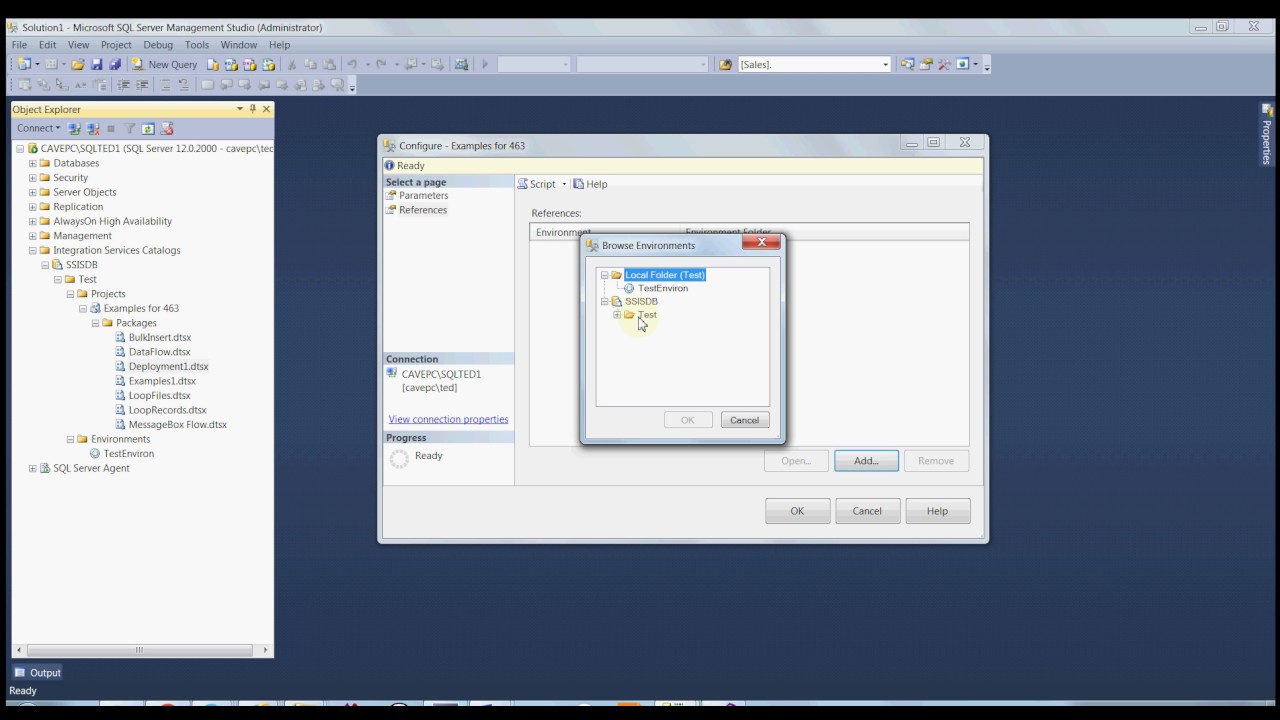
Task: Collapse Integration Services Catalogs node
Action: click(x=32, y=250)
